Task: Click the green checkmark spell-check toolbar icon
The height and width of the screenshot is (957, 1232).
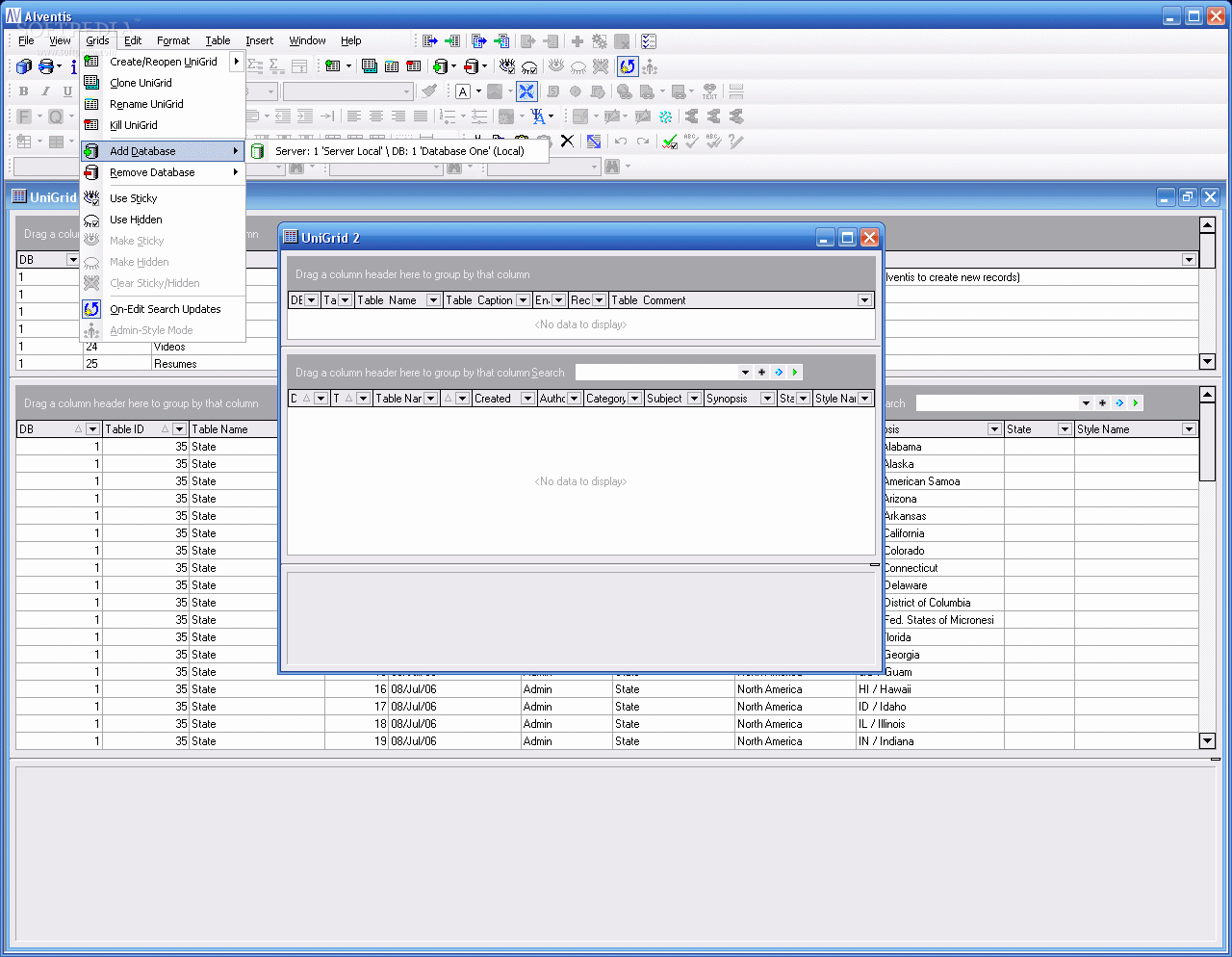Action: coord(670,142)
